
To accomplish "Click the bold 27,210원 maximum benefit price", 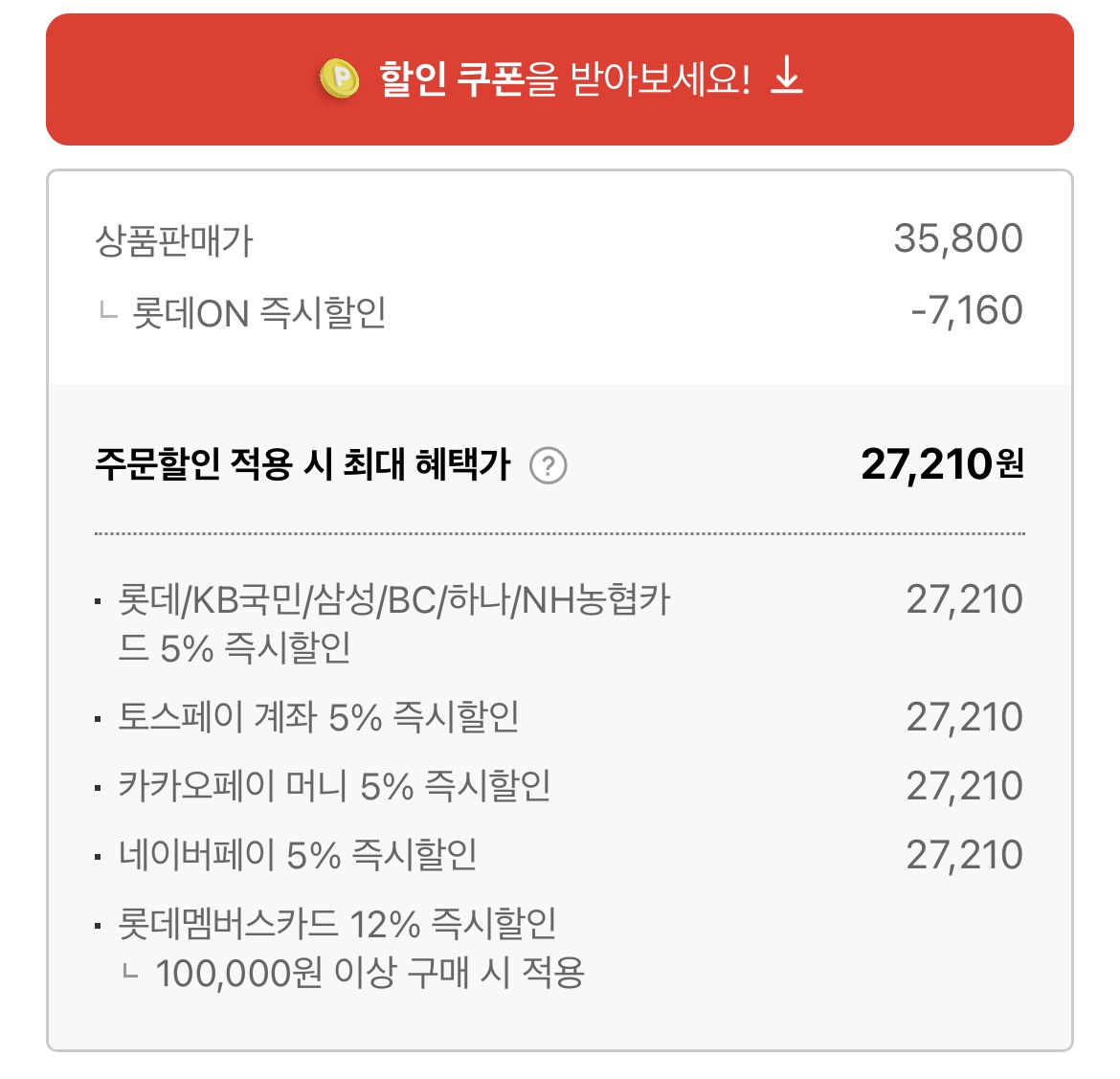I will [x=943, y=464].
